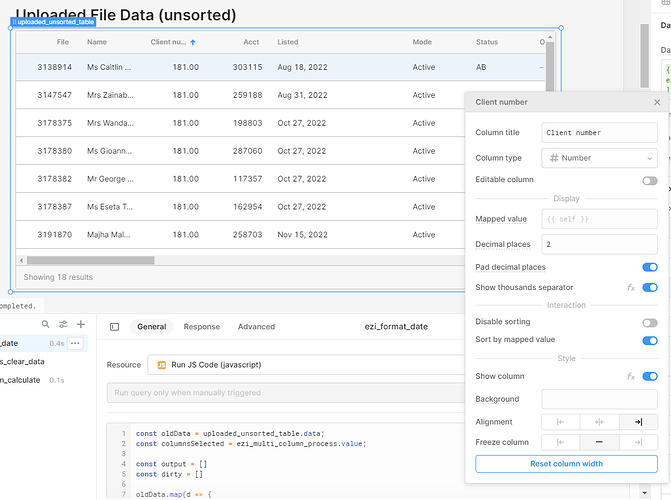Screen dimensions: 671x500
Task: Open the Resource Run JS Code selector
Action: pos(306,365)
